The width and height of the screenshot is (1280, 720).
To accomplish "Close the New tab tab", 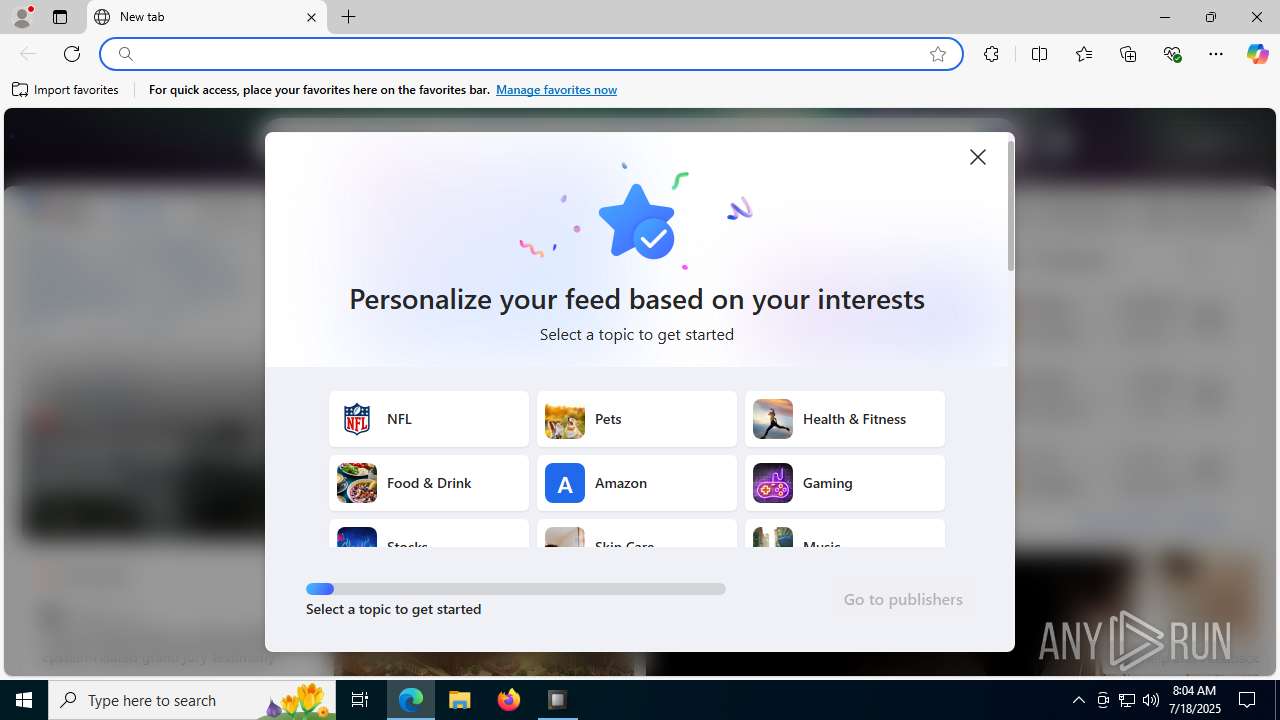I will click(x=311, y=17).
